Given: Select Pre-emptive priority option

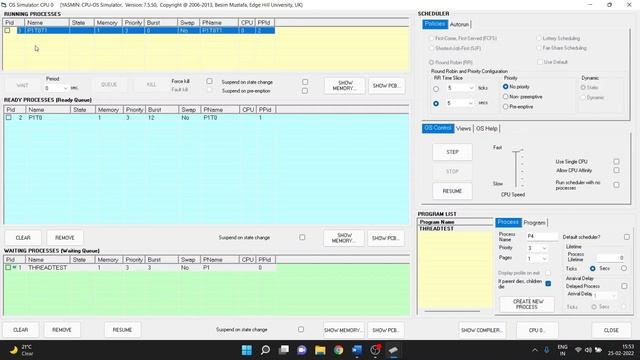Looking at the screenshot, I should click(505, 107).
